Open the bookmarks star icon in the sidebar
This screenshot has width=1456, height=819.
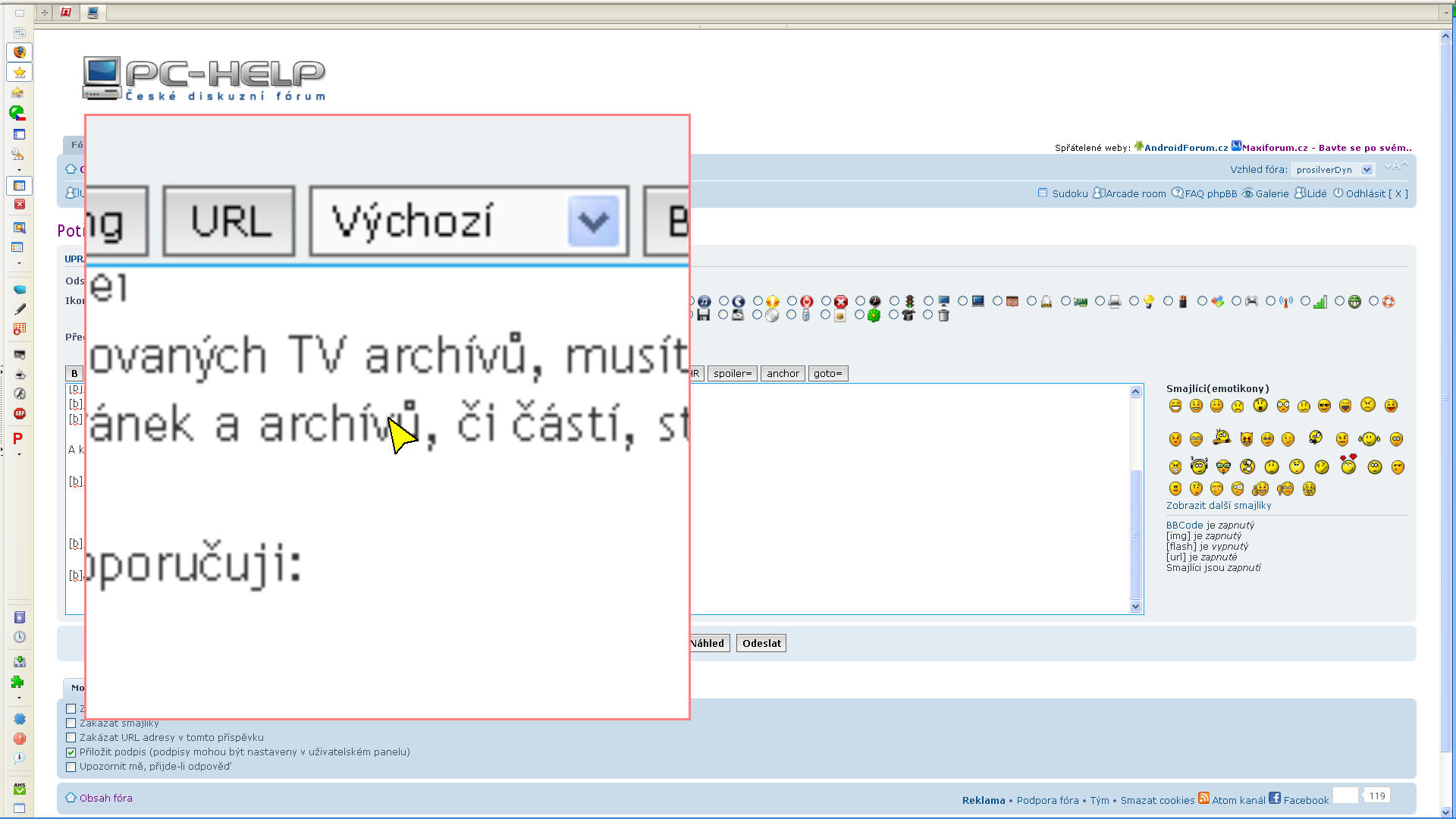tap(20, 73)
